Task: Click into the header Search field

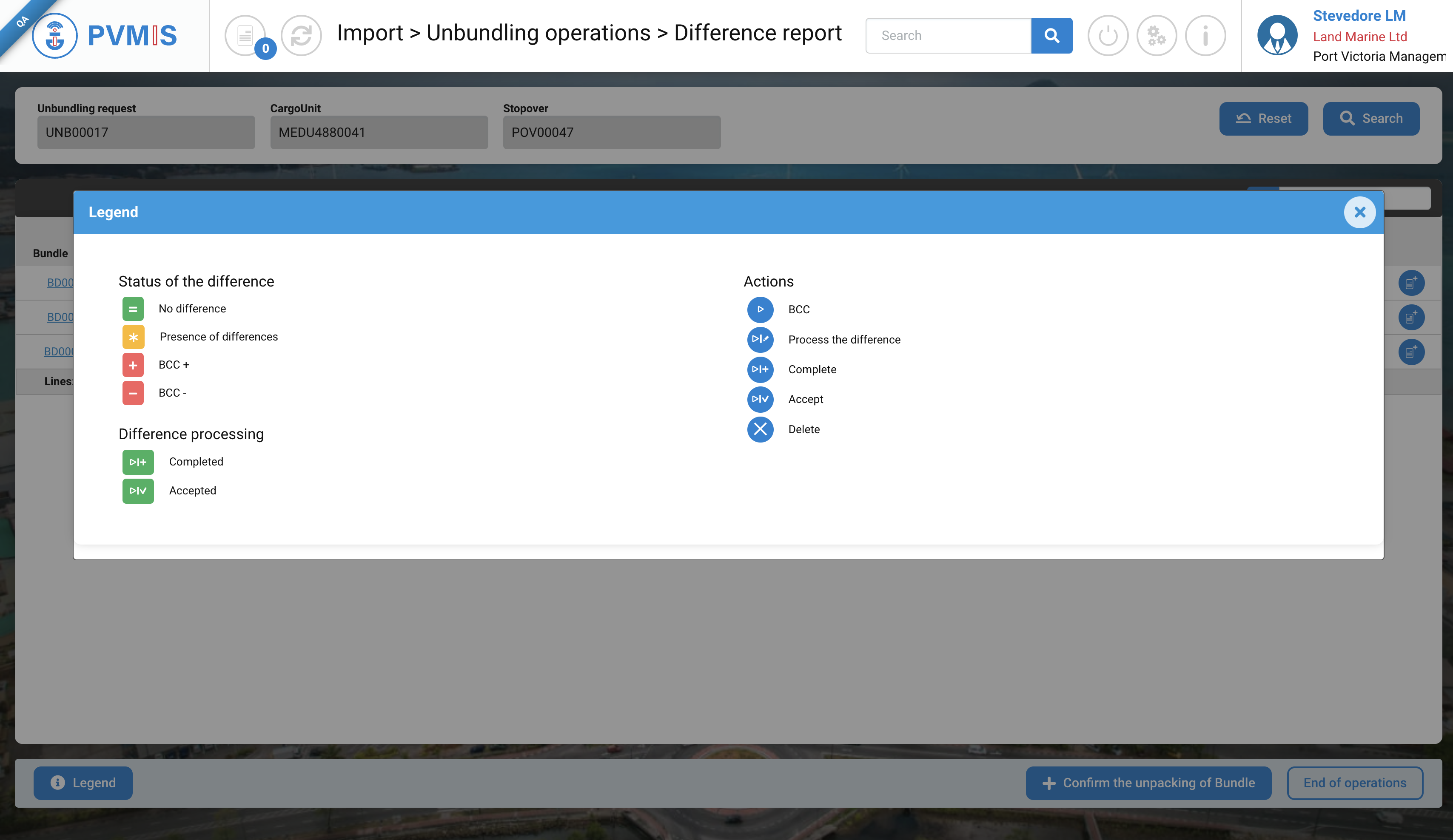Action: [x=948, y=36]
